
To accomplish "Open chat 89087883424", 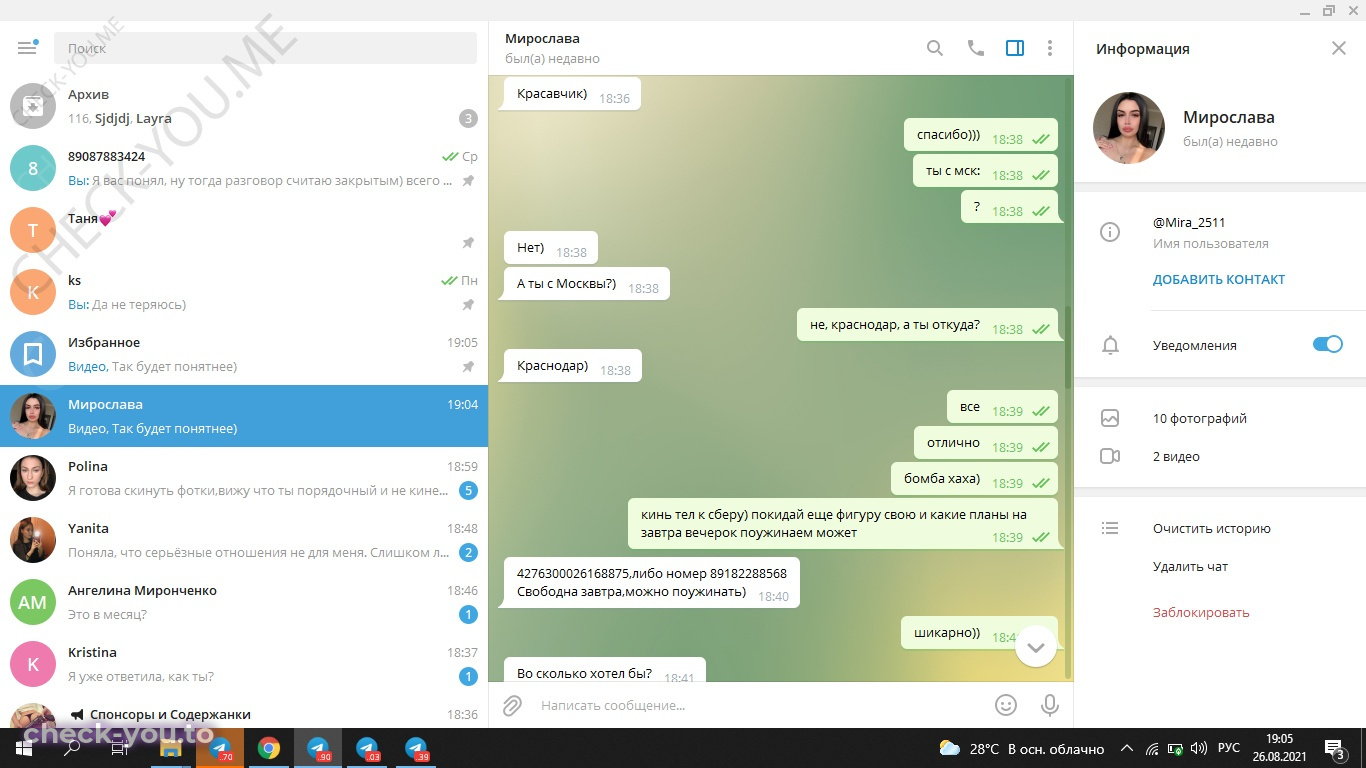I will 244,168.
